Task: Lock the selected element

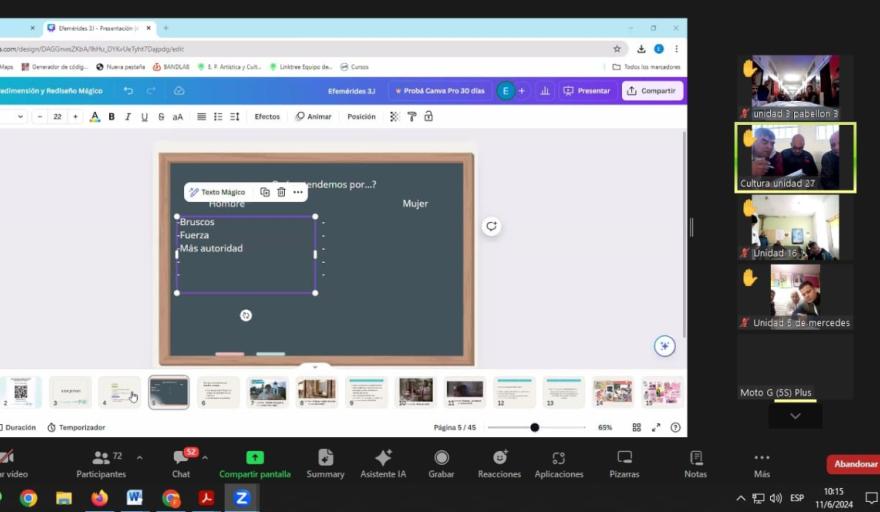Action: pyautogui.click(x=429, y=117)
